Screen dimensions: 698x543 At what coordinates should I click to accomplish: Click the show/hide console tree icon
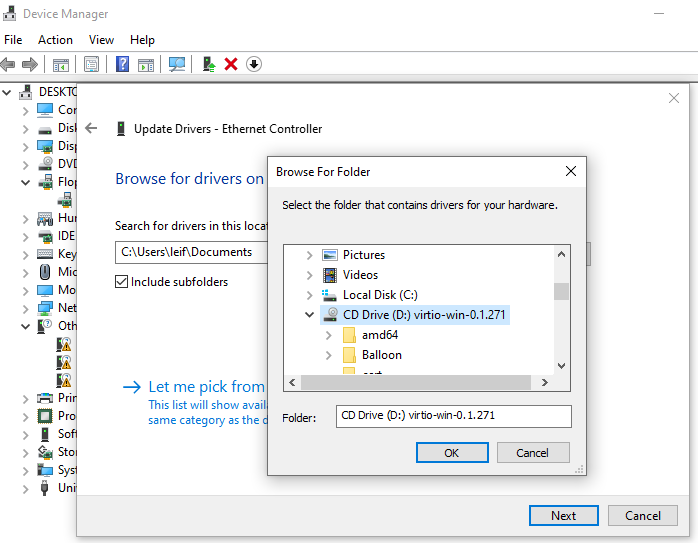60,64
